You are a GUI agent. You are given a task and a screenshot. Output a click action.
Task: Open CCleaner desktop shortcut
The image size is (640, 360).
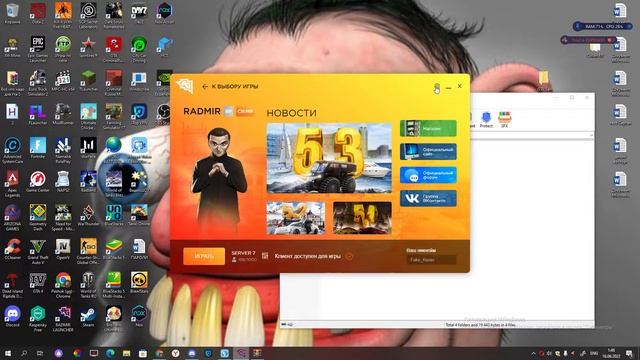12,249
